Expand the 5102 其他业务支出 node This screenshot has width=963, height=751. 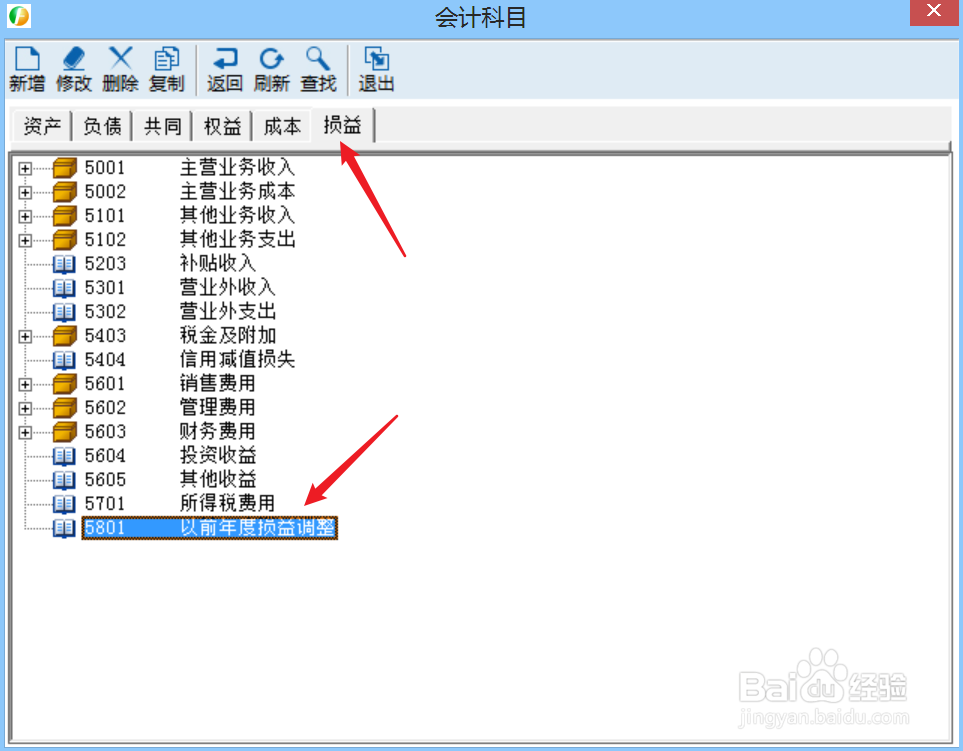tap(25, 240)
